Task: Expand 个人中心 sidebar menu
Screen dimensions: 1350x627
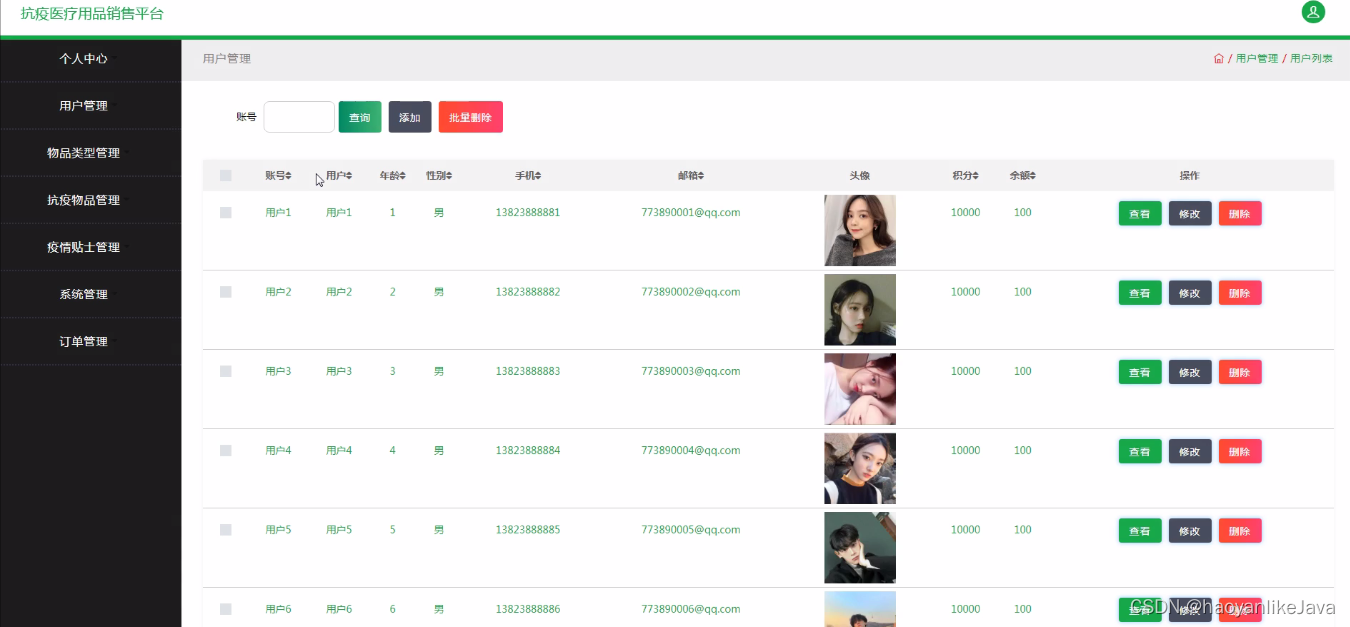Action: [x=90, y=59]
